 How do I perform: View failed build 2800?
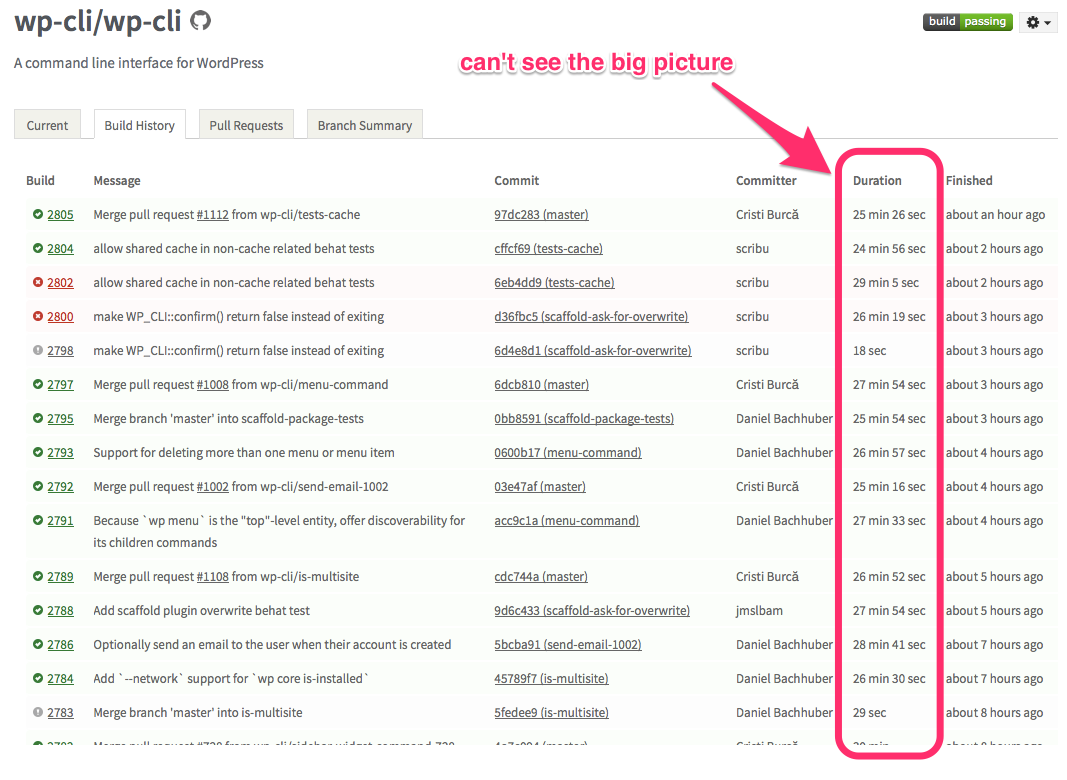pos(61,317)
